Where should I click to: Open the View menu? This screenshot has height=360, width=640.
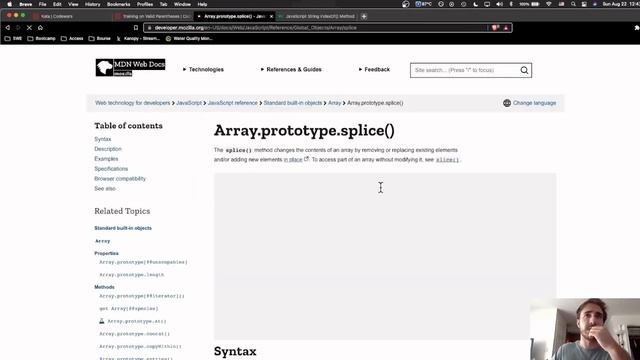pos(73,4)
